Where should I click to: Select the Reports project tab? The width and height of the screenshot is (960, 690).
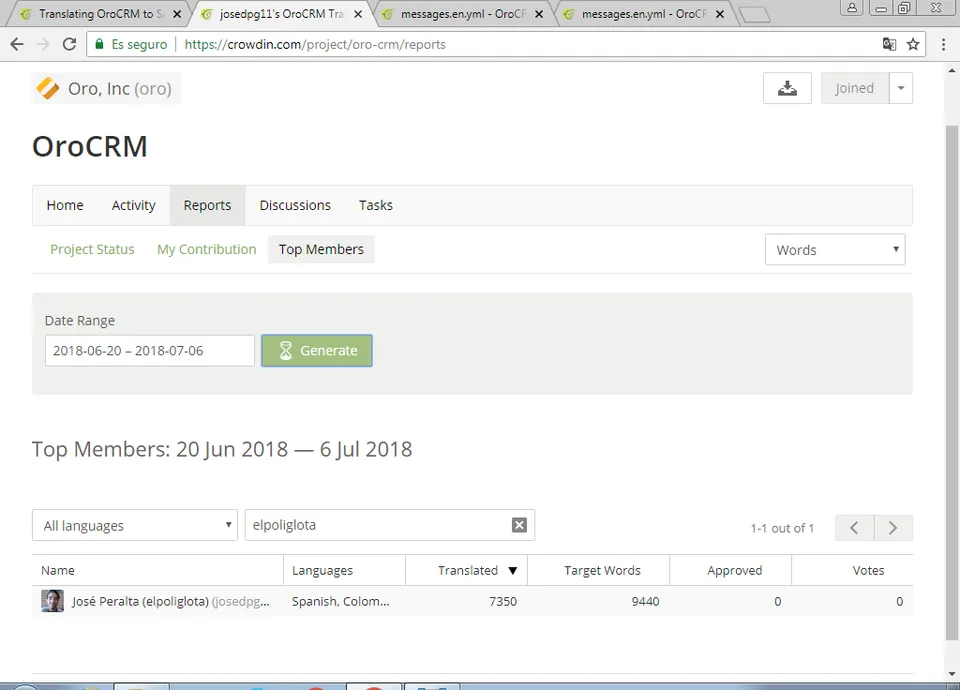click(x=208, y=205)
